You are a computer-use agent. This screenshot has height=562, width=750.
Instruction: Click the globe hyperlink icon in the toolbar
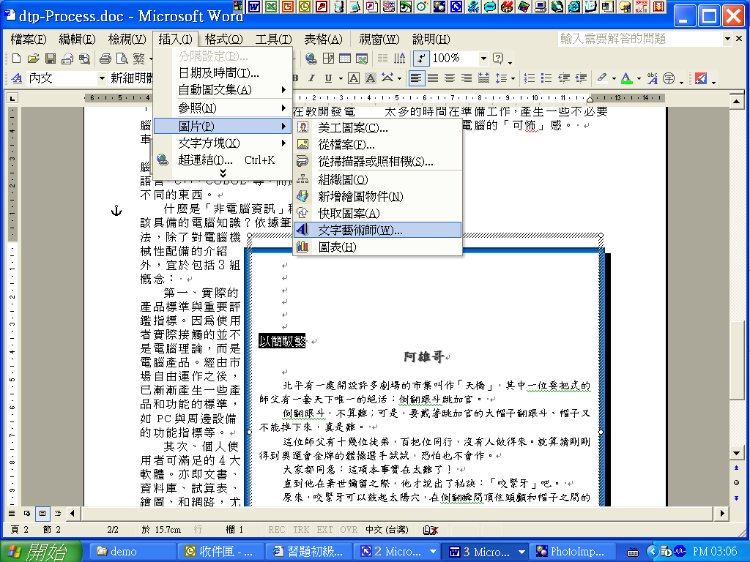(311, 58)
